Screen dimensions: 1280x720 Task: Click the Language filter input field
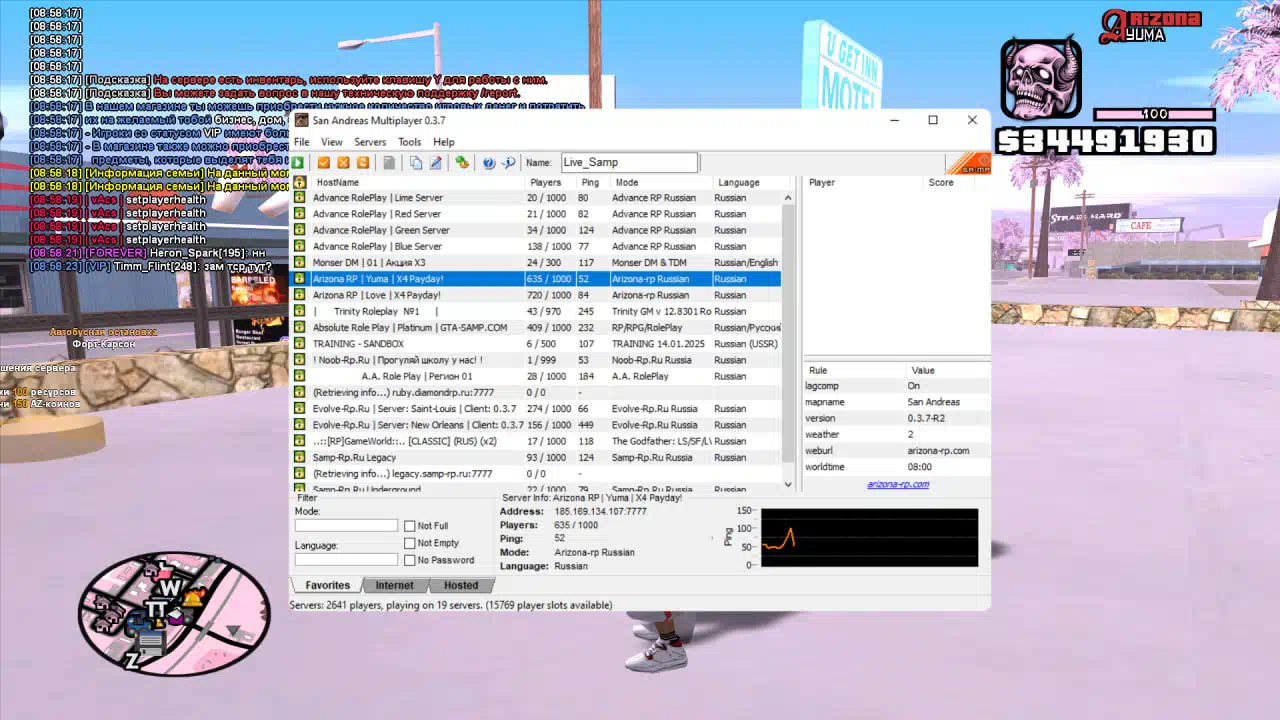click(346, 560)
